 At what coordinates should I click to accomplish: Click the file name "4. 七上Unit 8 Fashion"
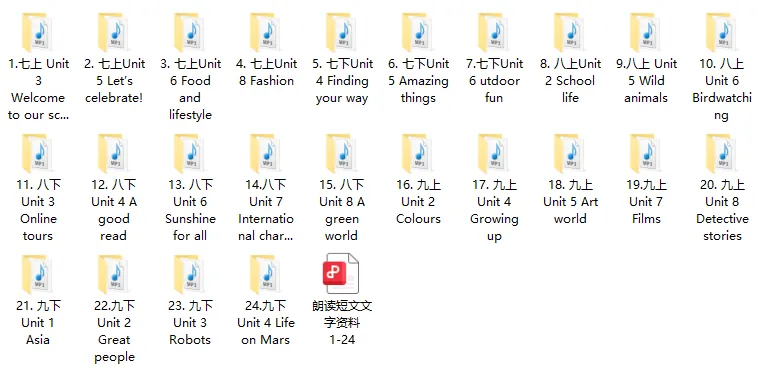[x=266, y=72]
